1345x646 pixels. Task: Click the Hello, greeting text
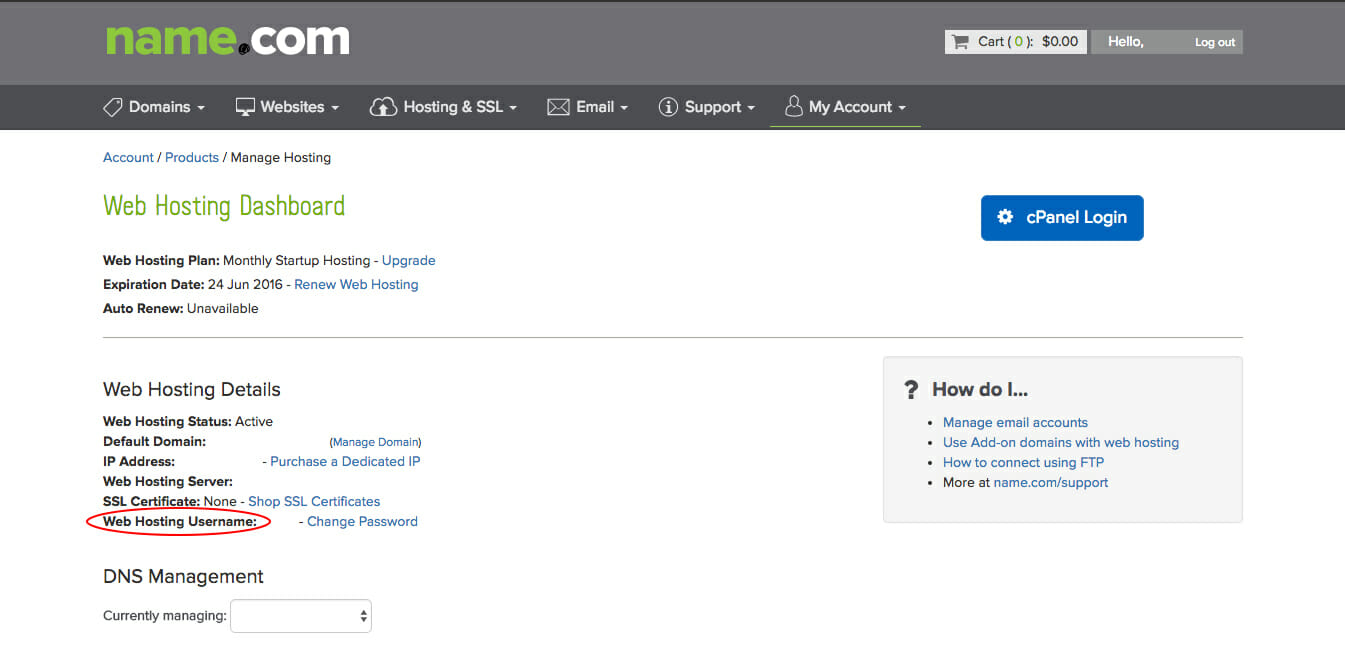click(x=1126, y=42)
